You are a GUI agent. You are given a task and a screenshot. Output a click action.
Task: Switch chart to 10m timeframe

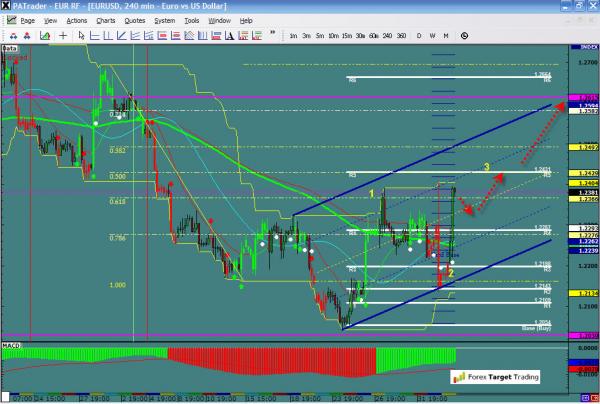pyautogui.click(x=333, y=36)
